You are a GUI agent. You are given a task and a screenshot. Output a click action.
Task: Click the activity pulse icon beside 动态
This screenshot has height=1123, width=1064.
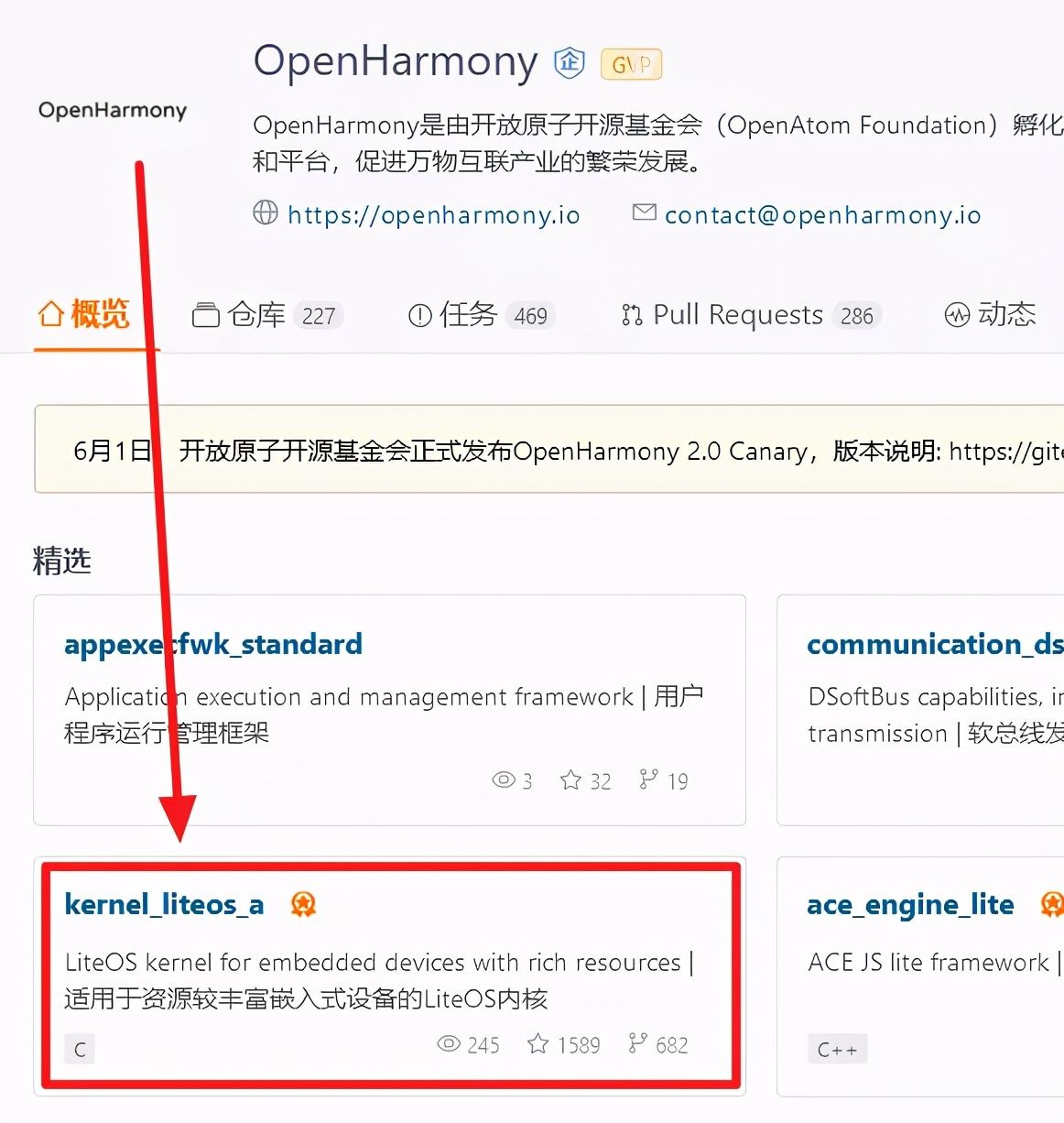(x=957, y=316)
